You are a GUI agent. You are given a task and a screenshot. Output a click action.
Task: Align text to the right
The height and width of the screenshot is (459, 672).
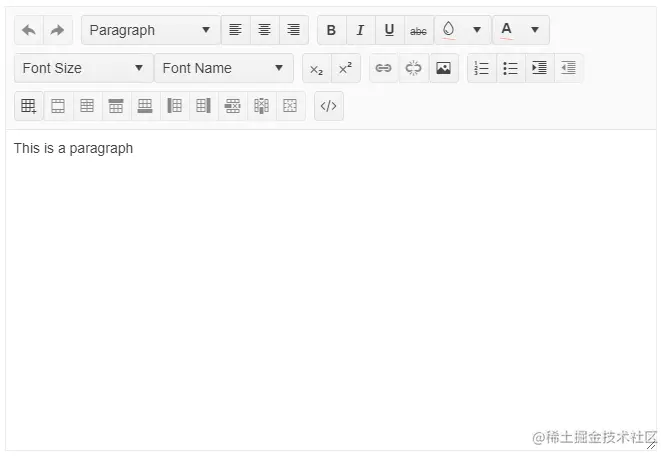294,30
